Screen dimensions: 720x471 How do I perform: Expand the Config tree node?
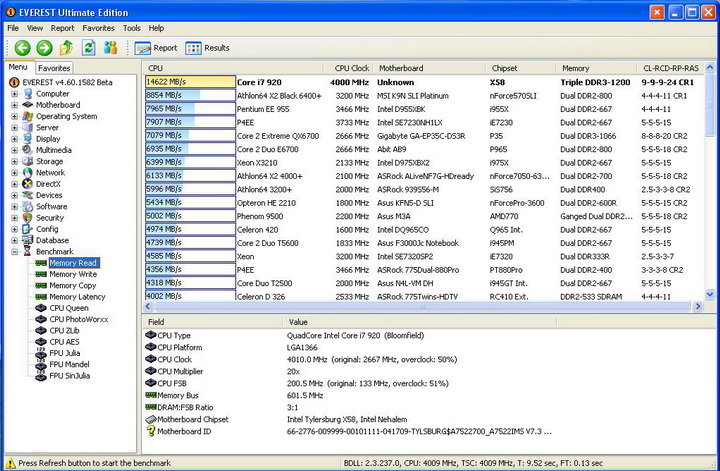click(x=14, y=229)
